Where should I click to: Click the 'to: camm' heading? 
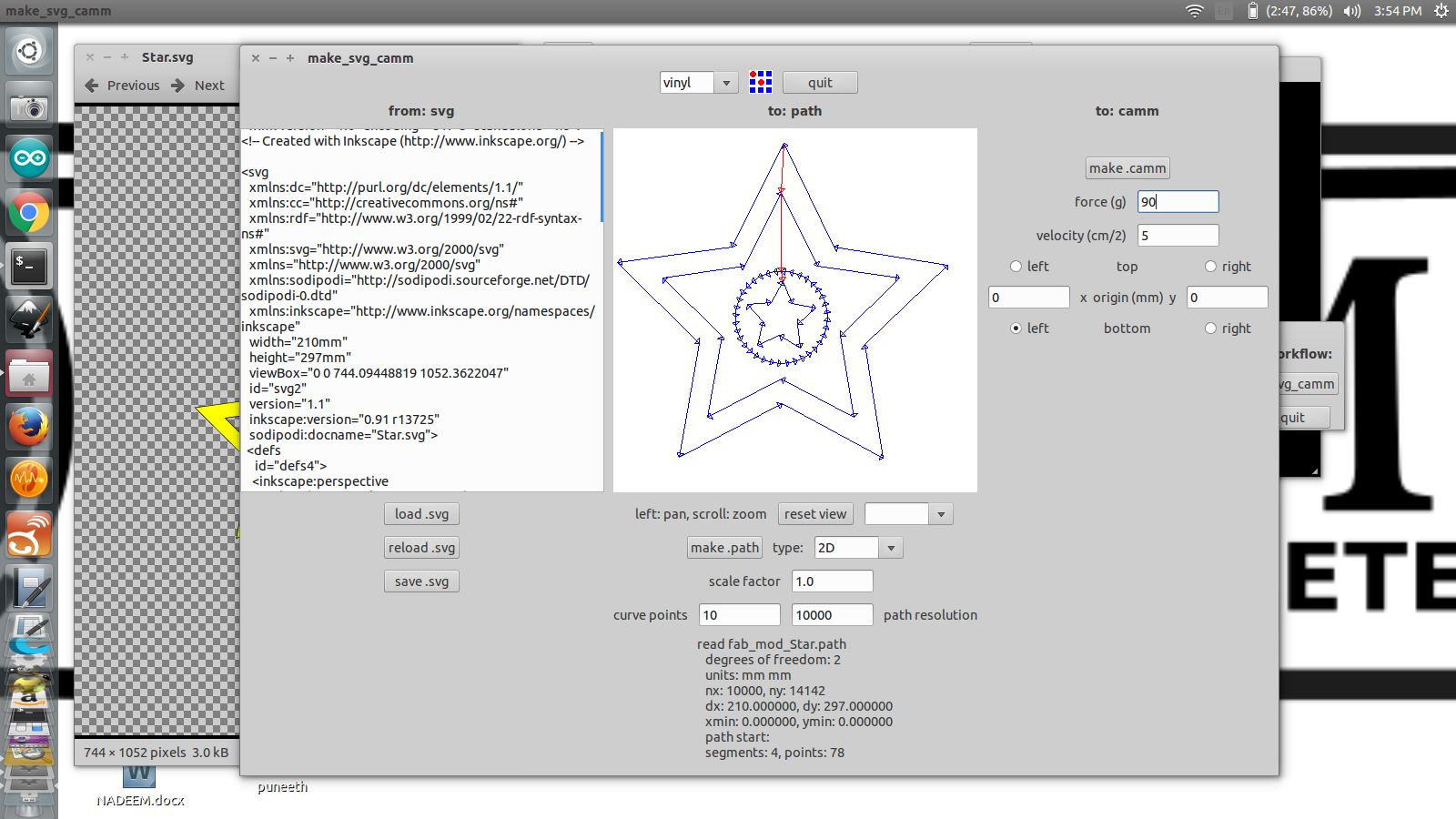coord(1127,111)
